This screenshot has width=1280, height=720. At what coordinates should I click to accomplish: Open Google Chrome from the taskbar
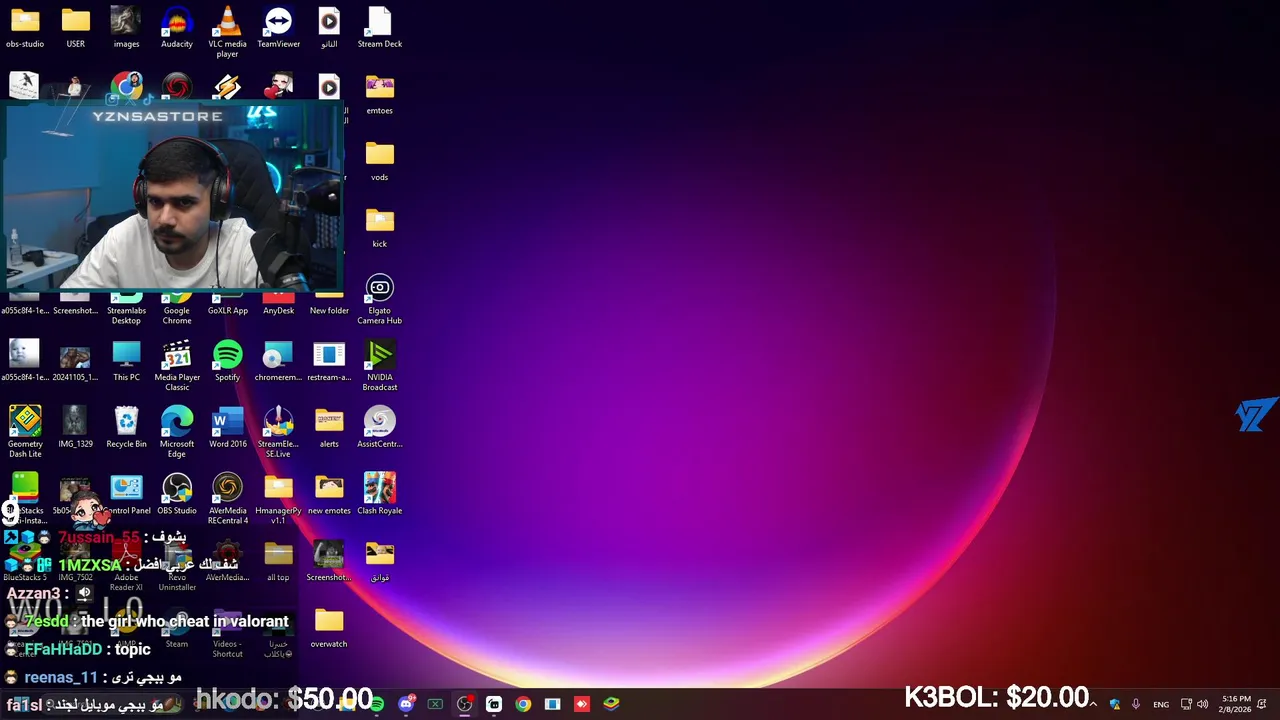(523, 704)
